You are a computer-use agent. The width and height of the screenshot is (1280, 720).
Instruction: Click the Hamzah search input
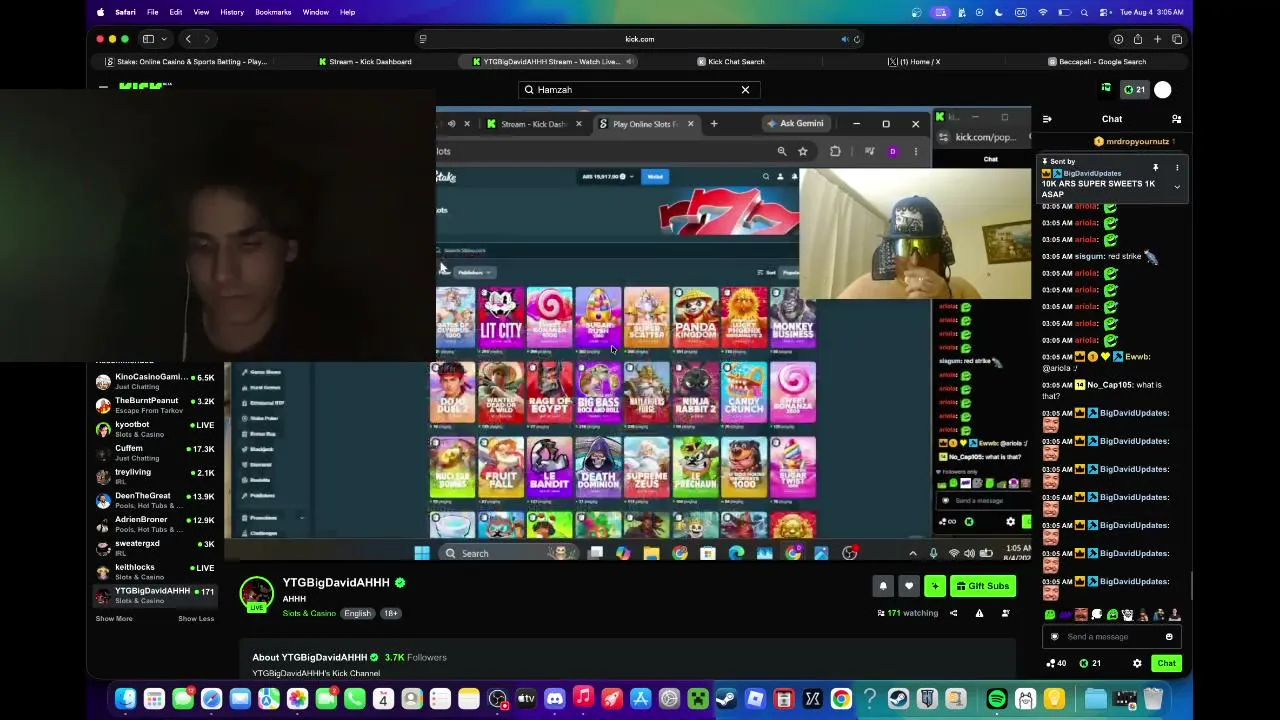(x=637, y=90)
